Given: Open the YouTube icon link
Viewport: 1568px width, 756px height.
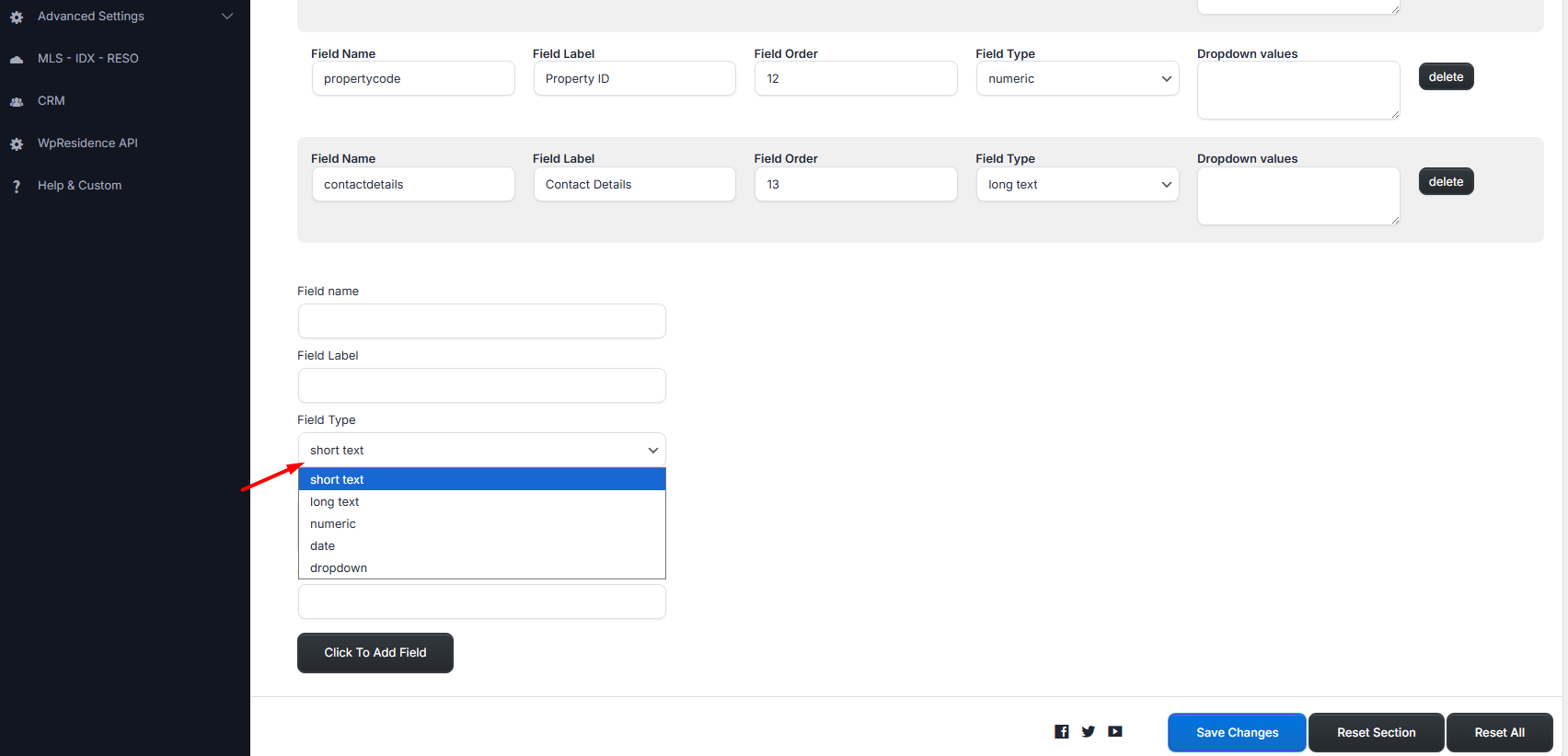Looking at the screenshot, I should point(1115,731).
